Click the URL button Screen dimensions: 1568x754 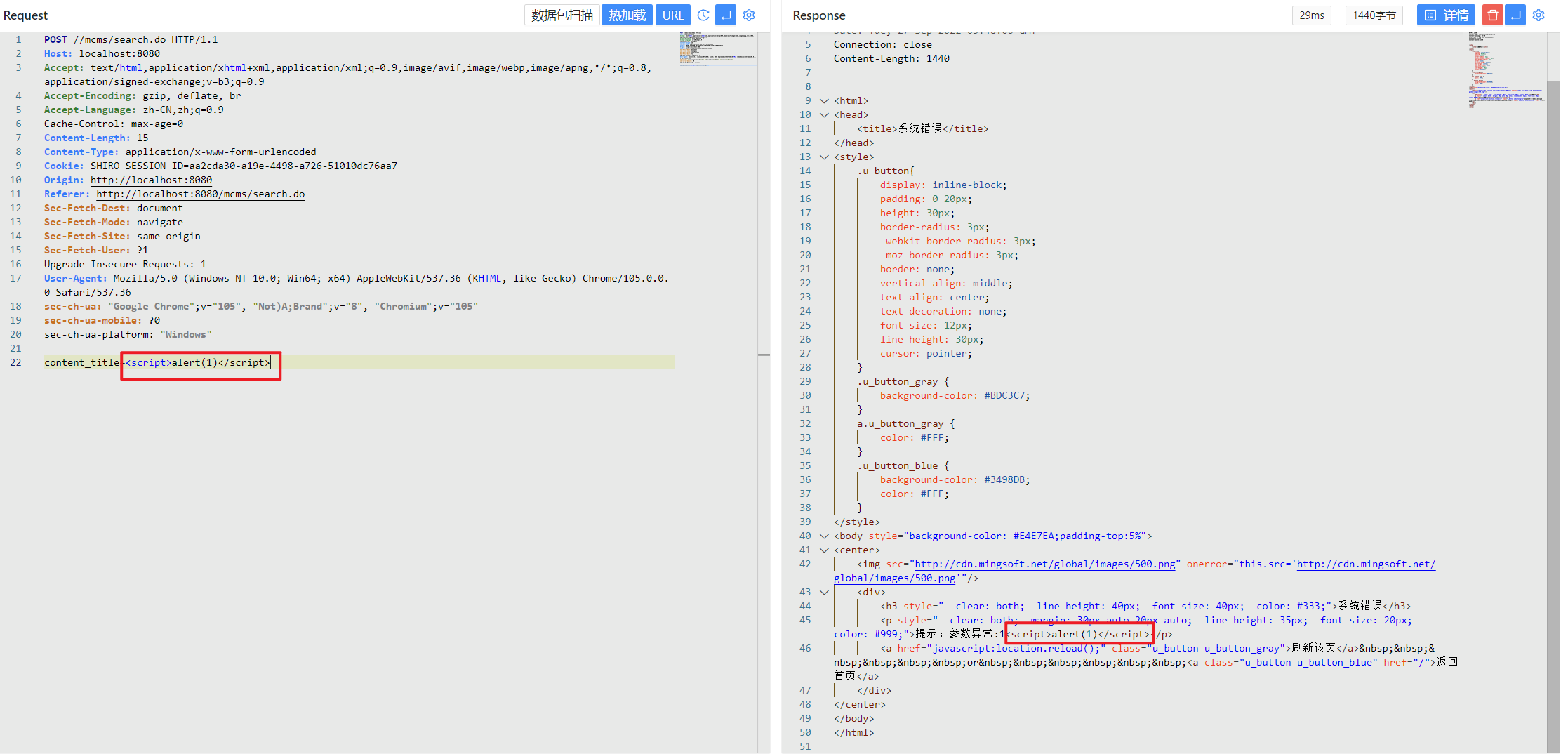point(673,15)
